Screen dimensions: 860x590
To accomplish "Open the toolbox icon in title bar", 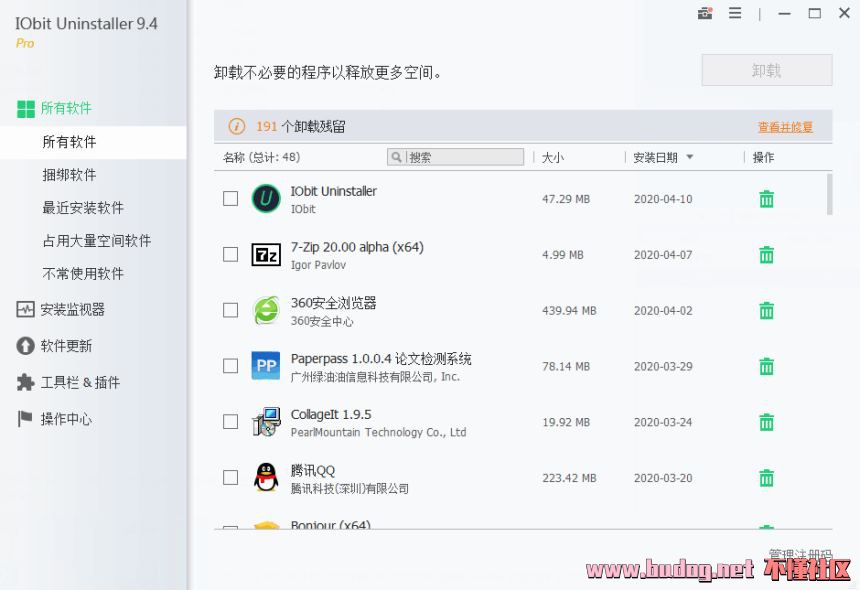I will (705, 13).
